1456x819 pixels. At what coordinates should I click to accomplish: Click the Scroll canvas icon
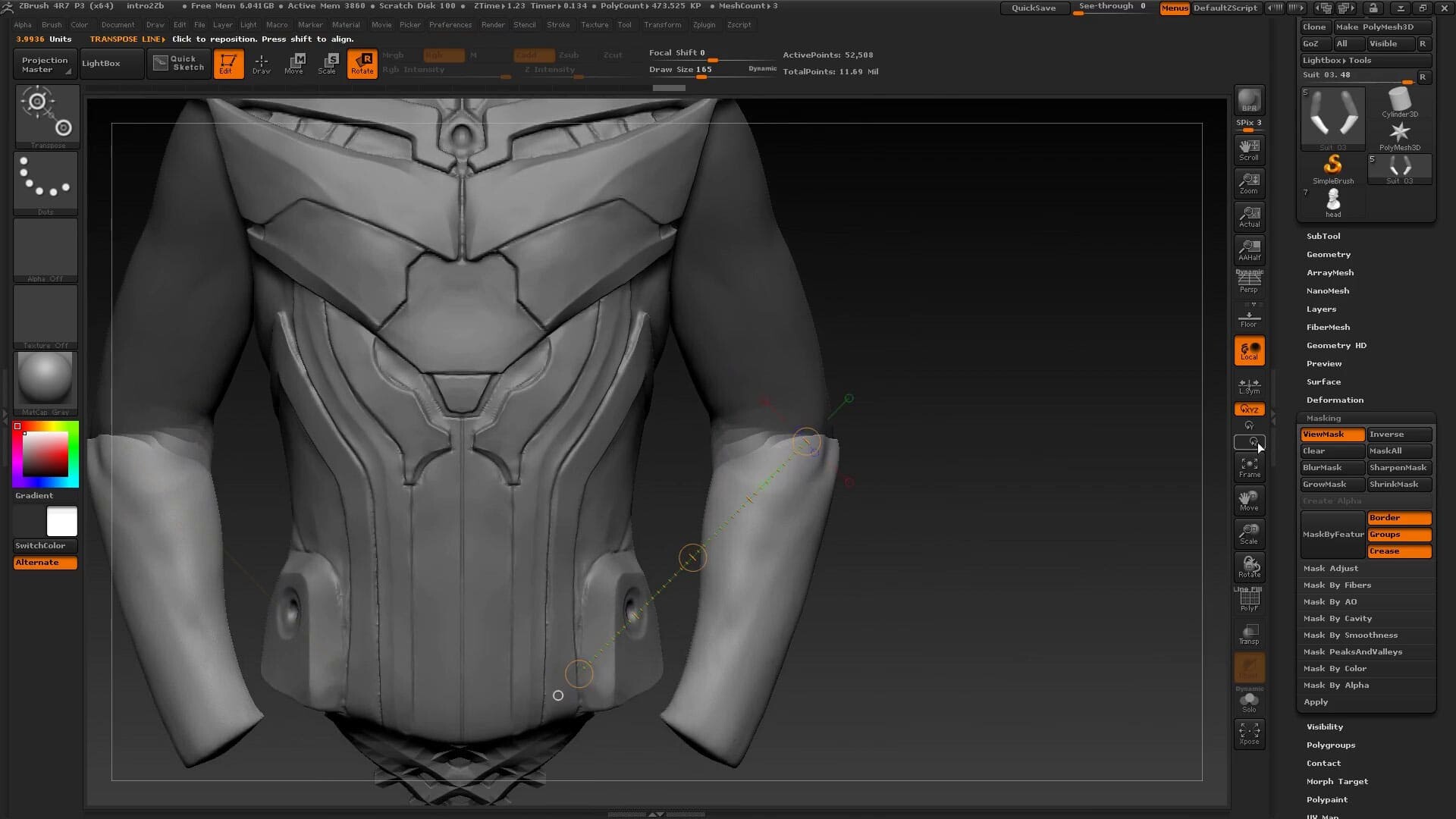[1249, 149]
